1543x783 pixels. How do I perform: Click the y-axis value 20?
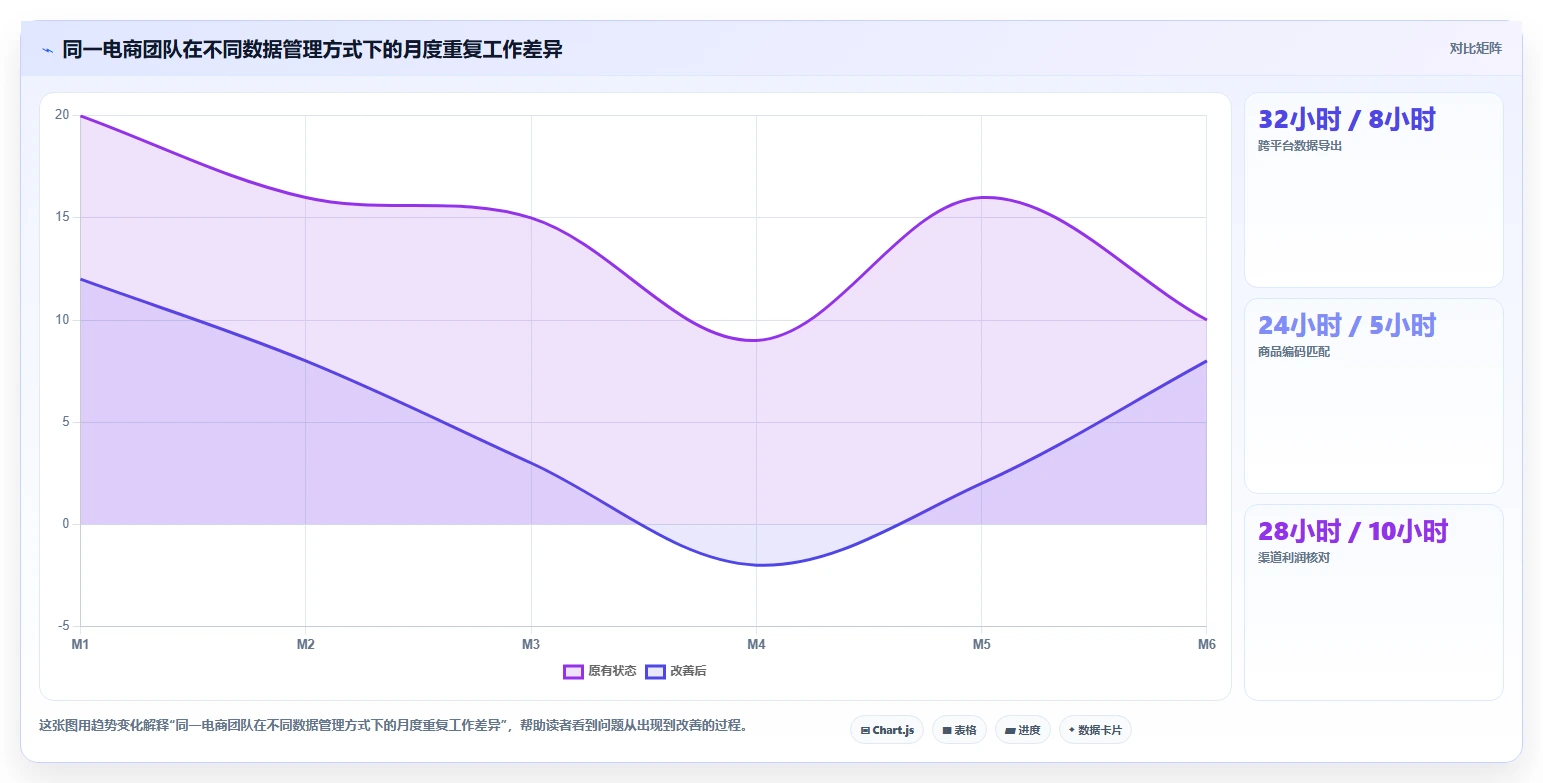62,115
